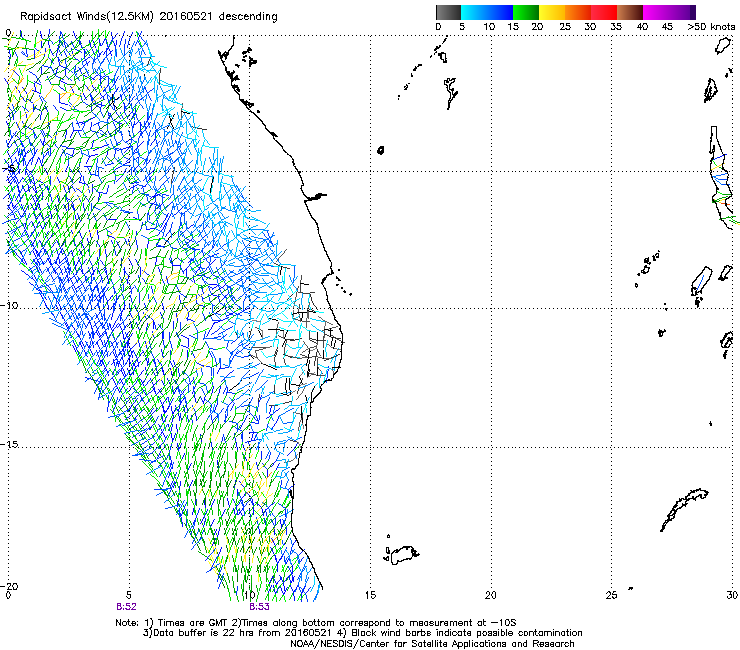Click the '10' label under the color bar

point(489,27)
